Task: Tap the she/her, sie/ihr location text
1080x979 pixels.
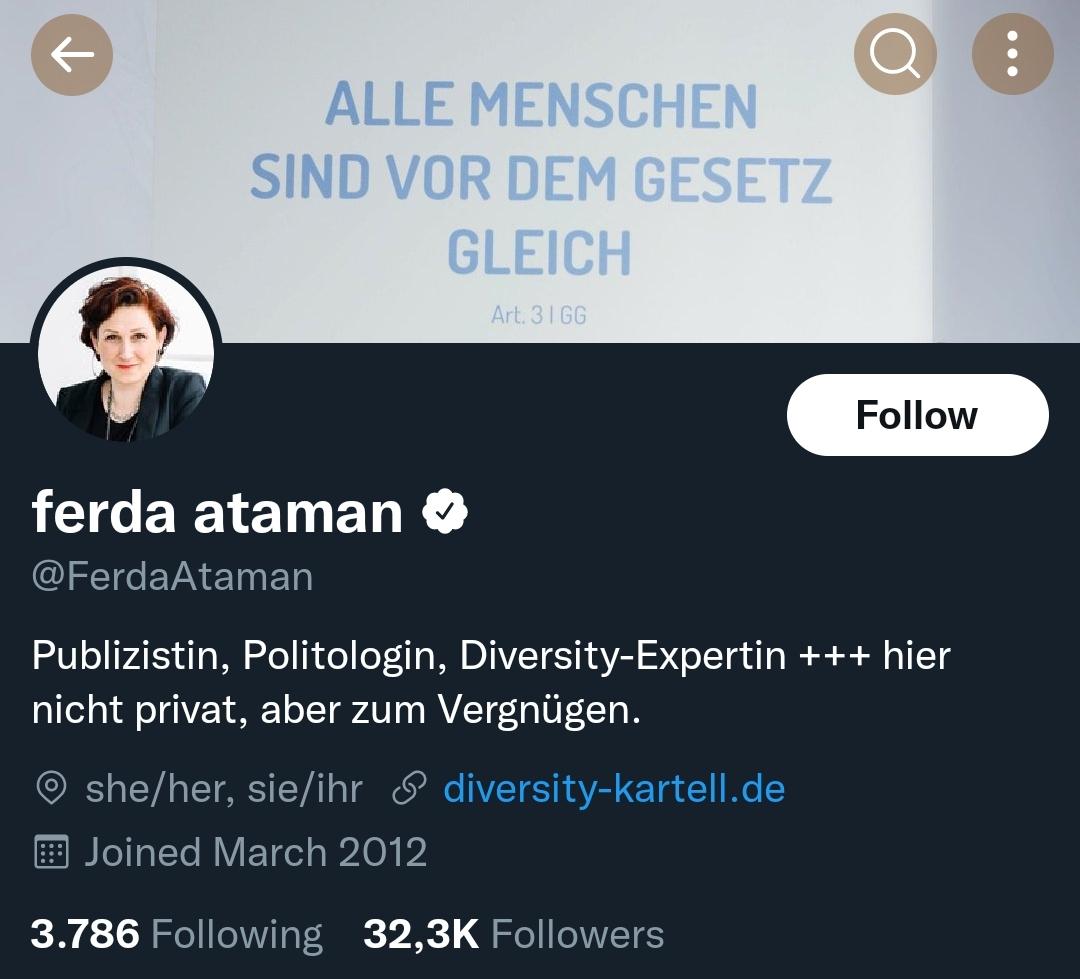Action: pos(224,788)
